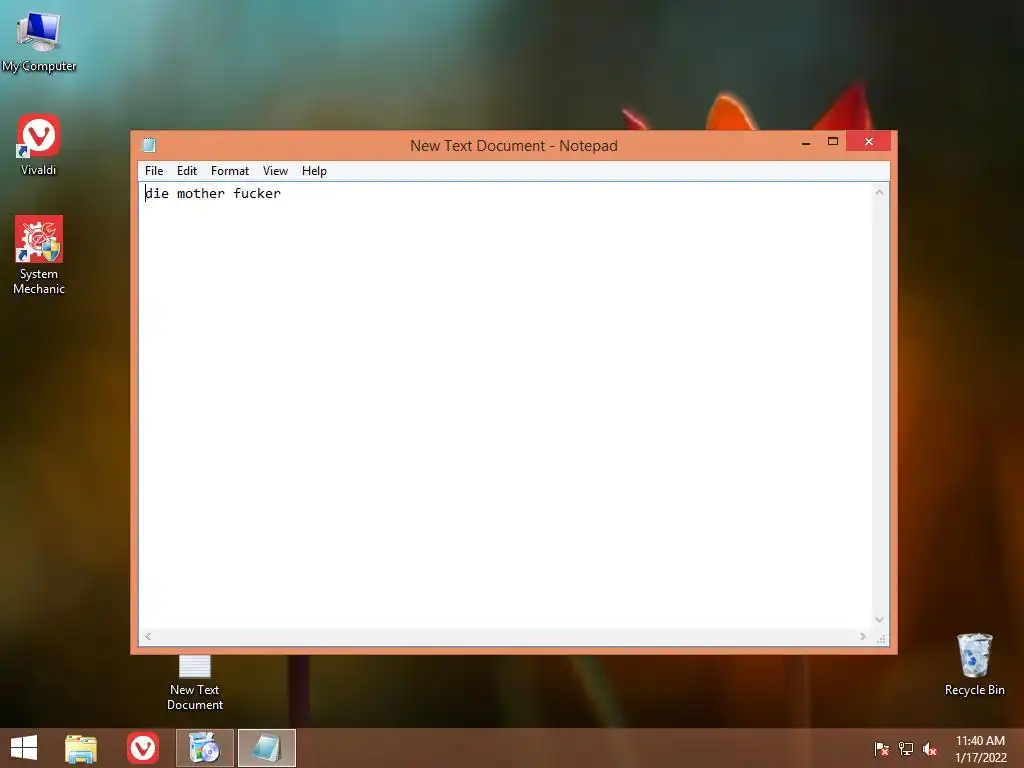Click the Notepad window title text
This screenshot has height=768, width=1024.
514,146
